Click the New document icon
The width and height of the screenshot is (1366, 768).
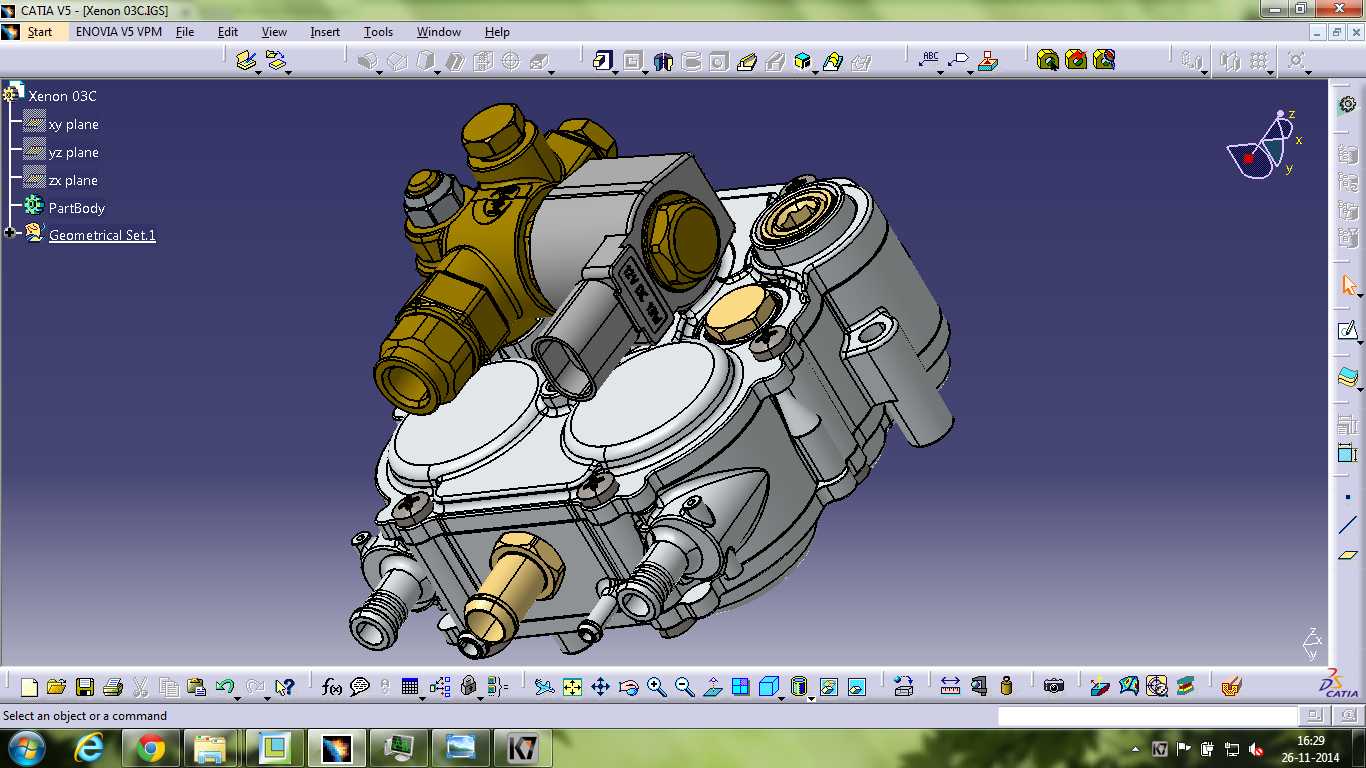pyautogui.click(x=29, y=687)
